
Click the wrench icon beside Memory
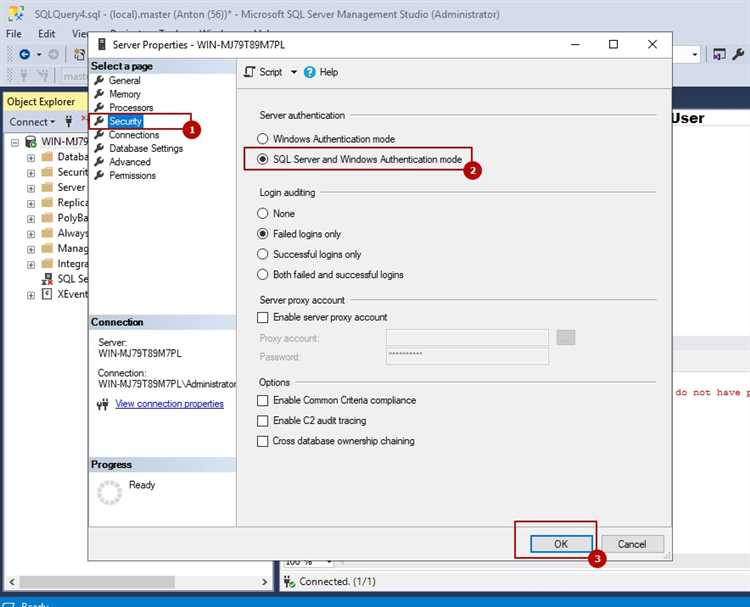99,93
